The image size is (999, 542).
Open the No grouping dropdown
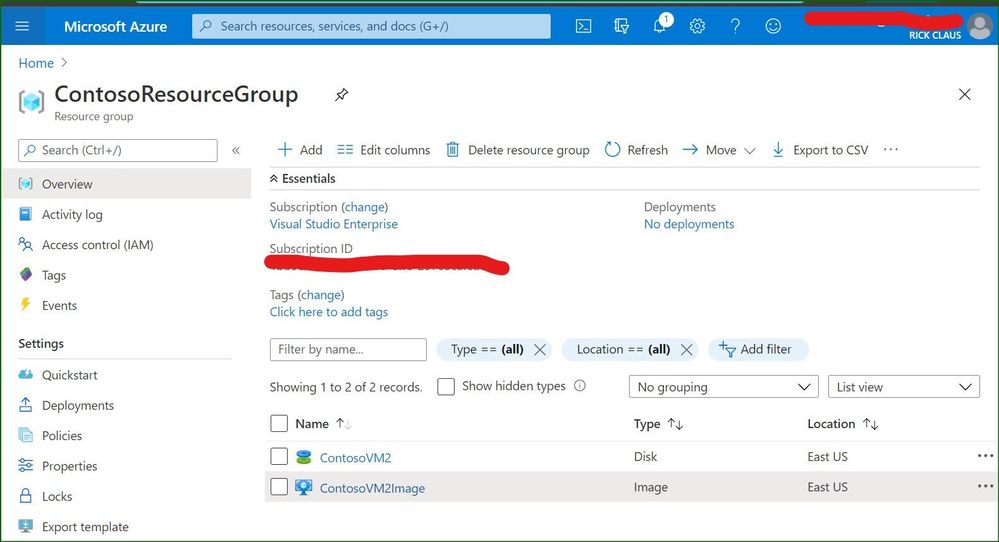(x=723, y=387)
